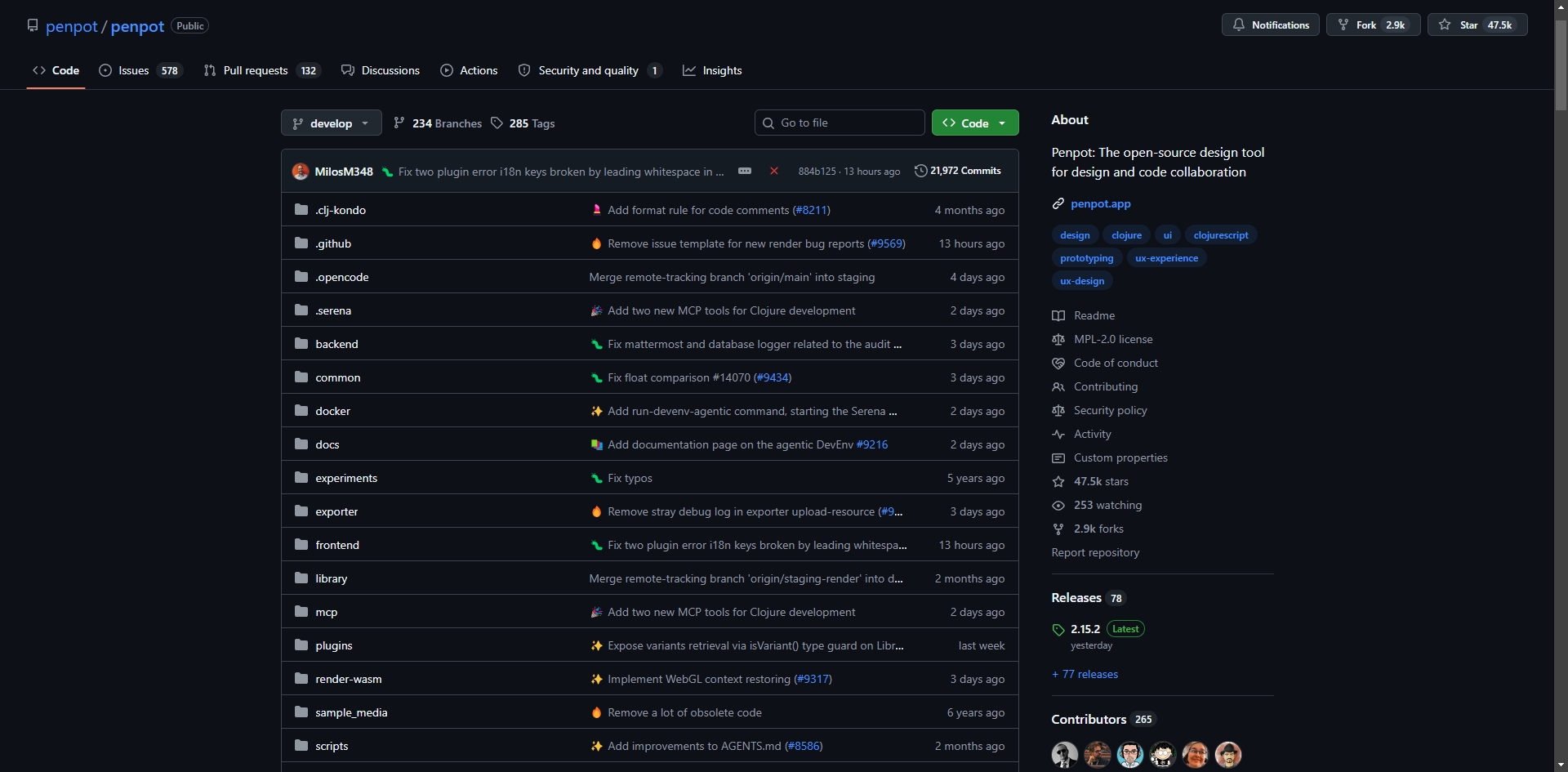The image size is (1568, 772).
Task: Open the 234 Branches link
Action: coord(438,123)
